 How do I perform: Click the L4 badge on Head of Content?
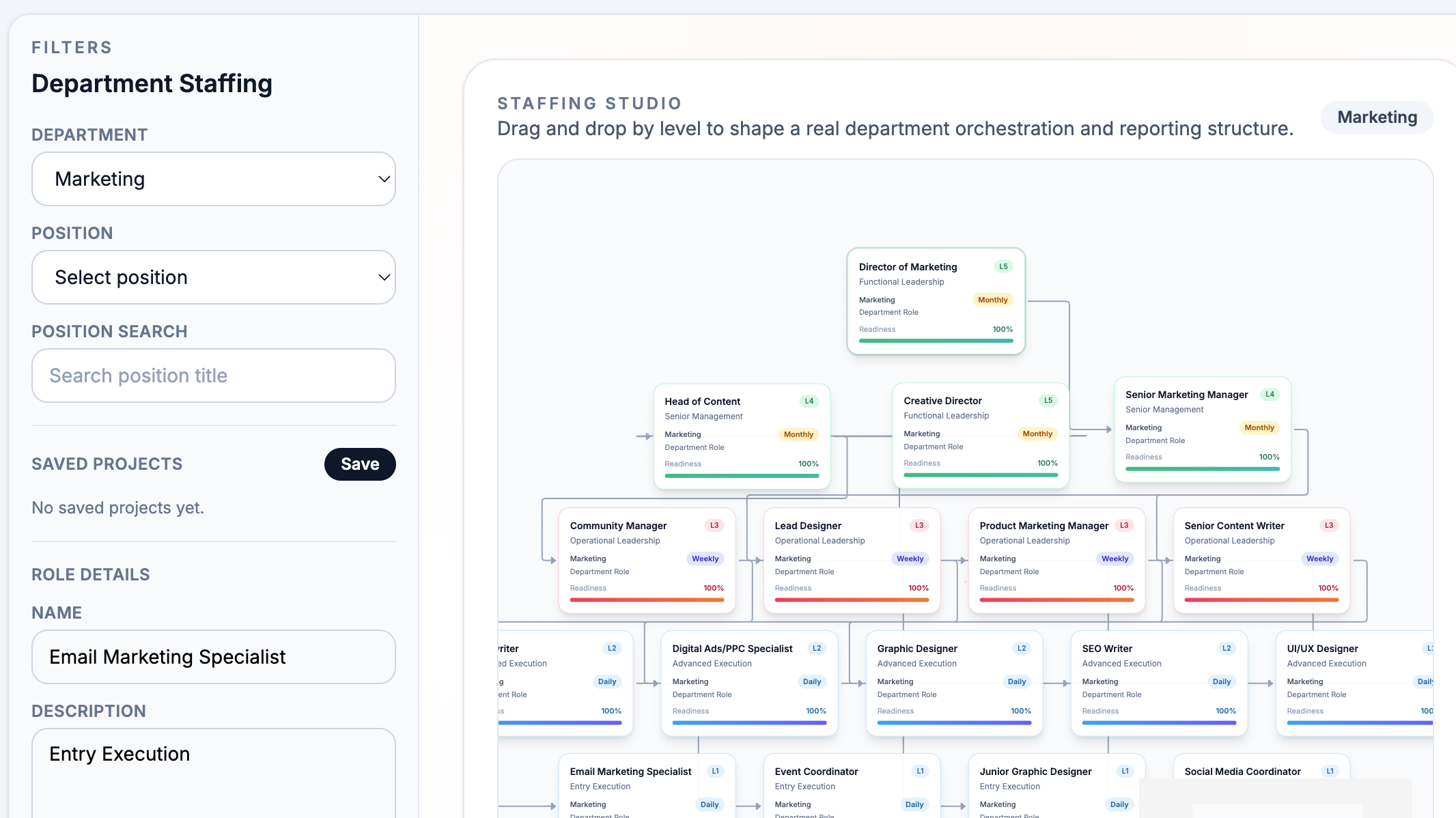[x=809, y=401]
